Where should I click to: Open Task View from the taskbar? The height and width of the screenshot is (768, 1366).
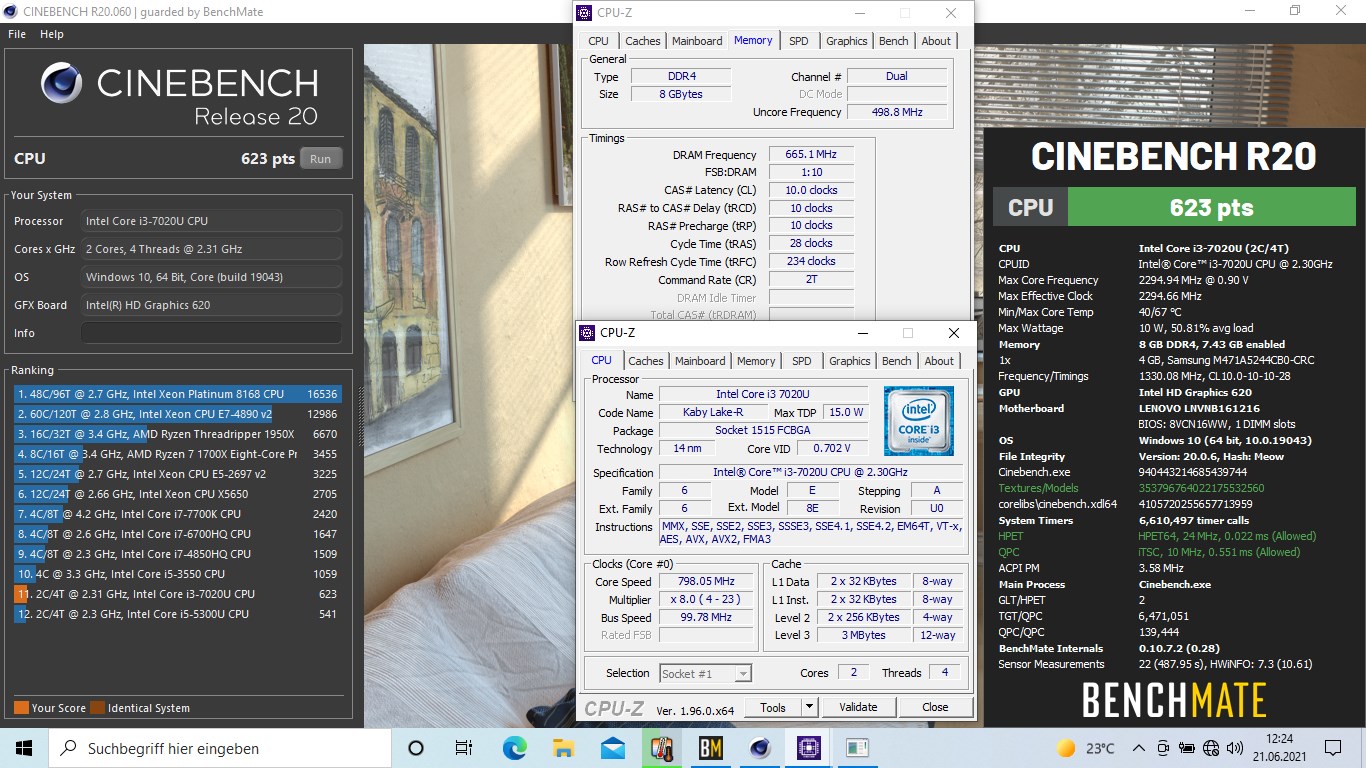(x=464, y=747)
